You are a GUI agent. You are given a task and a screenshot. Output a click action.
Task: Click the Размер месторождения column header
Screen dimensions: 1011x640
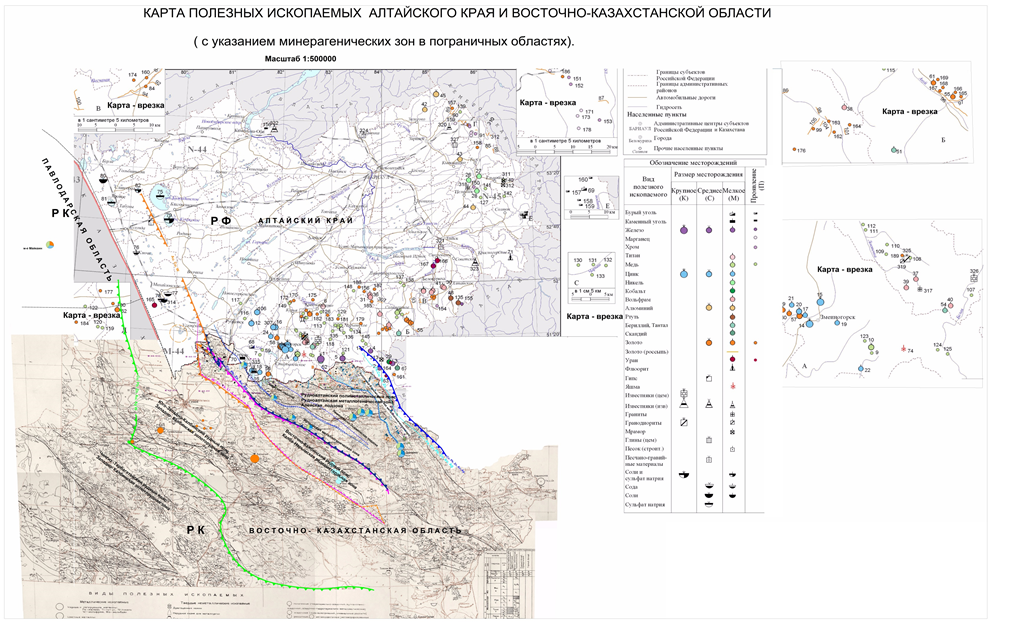pyautogui.click(x=708, y=174)
